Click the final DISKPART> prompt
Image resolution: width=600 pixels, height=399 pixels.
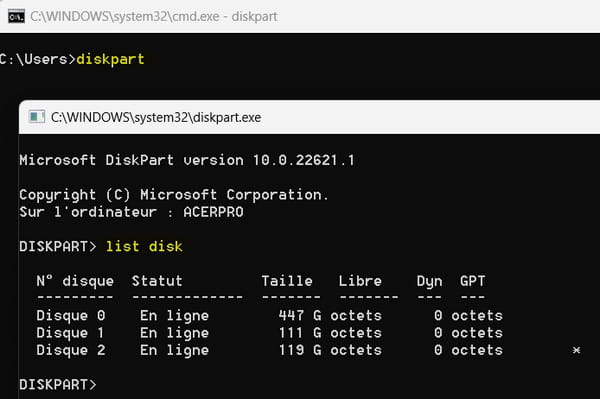(58, 384)
